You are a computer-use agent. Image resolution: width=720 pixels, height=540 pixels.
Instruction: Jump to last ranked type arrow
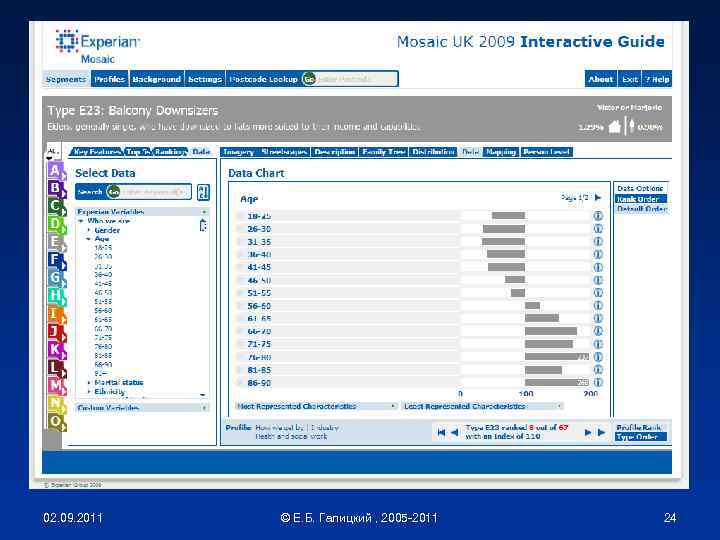coord(601,433)
